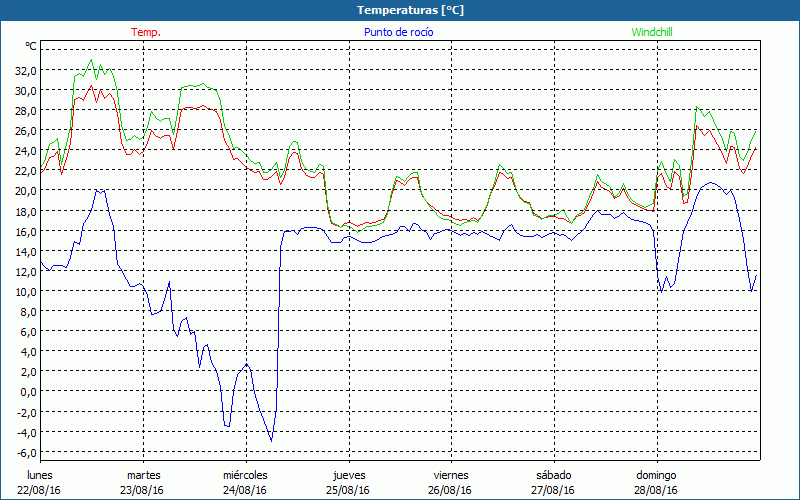Select the blue 'Punto de rocío' legend label

(x=397, y=32)
